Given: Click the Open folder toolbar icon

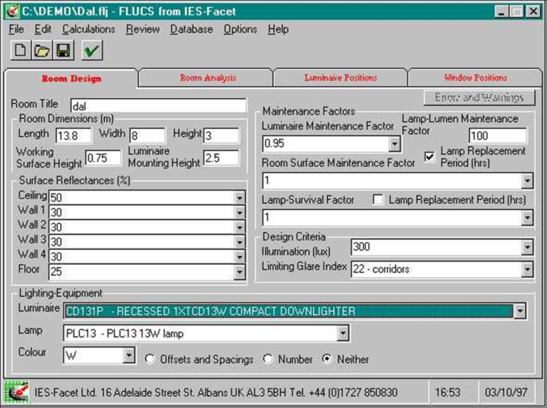Looking at the screenshot, I should tap(42, 51).
